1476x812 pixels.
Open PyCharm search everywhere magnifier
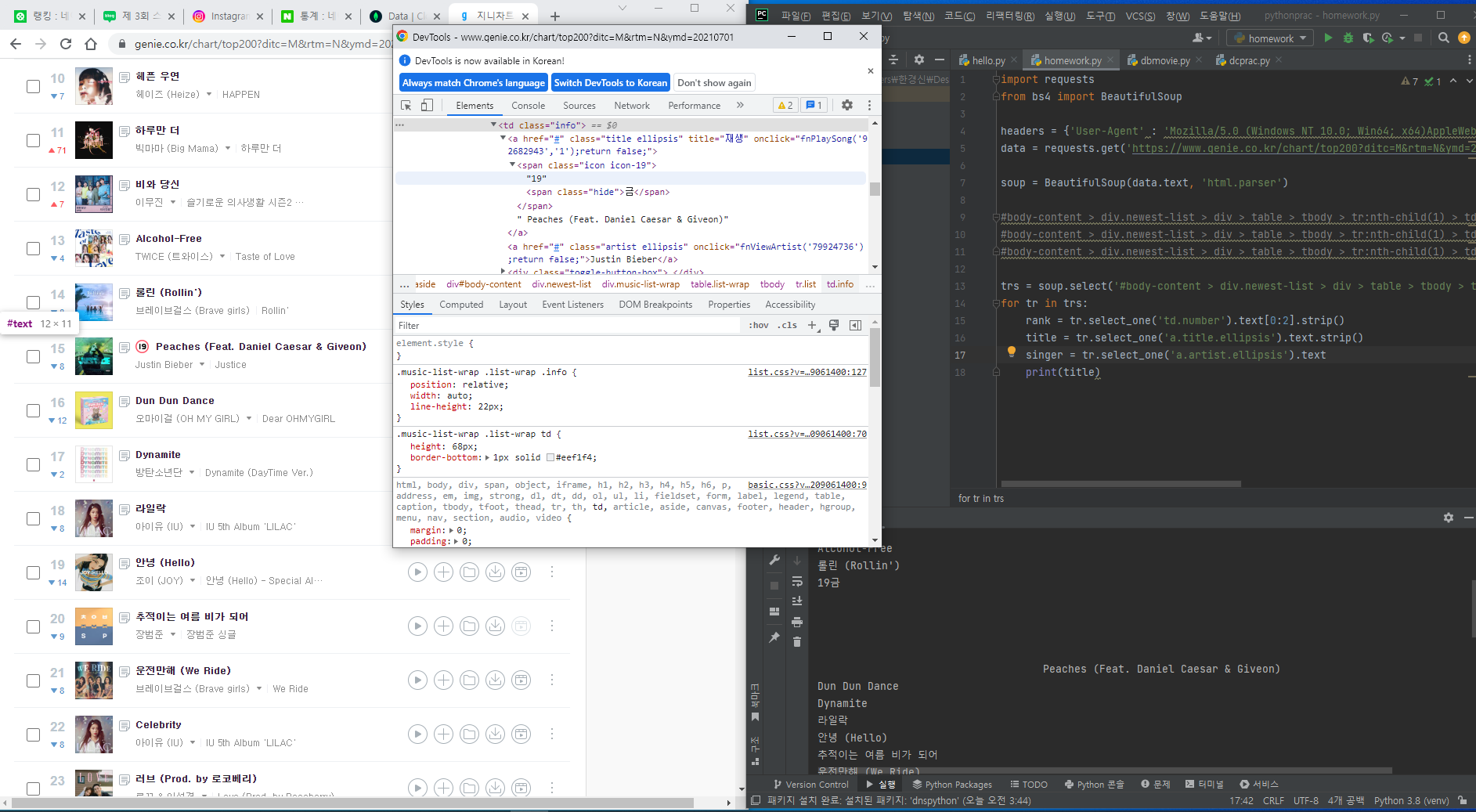(1444, 38)
